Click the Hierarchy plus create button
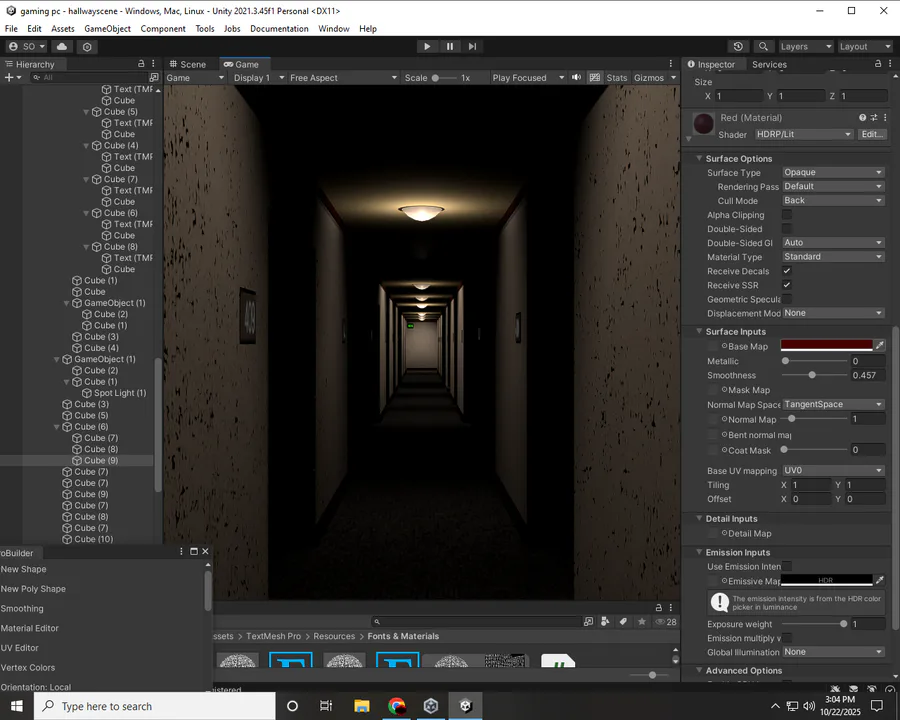Screen dimensions: 900x720 [x=13, y=78]
